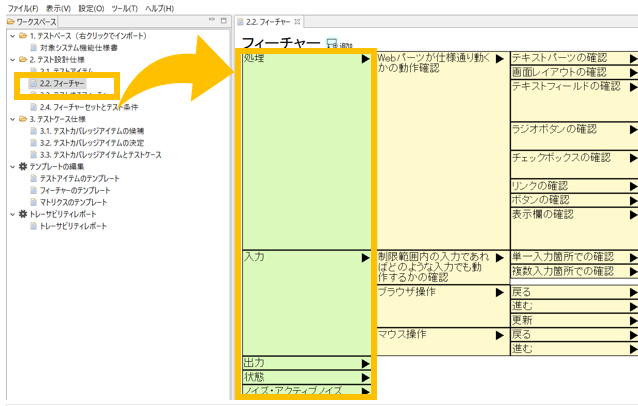
Task: Click the arrow on the 入力 cell
Action: tap(365, 258)
